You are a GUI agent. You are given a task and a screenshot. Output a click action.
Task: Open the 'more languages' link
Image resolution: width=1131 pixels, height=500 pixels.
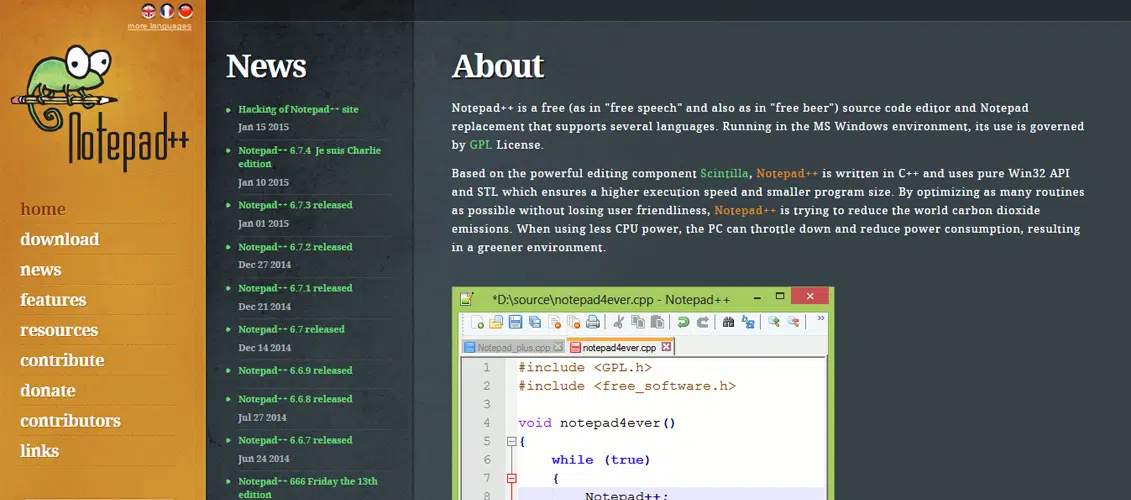159,26
